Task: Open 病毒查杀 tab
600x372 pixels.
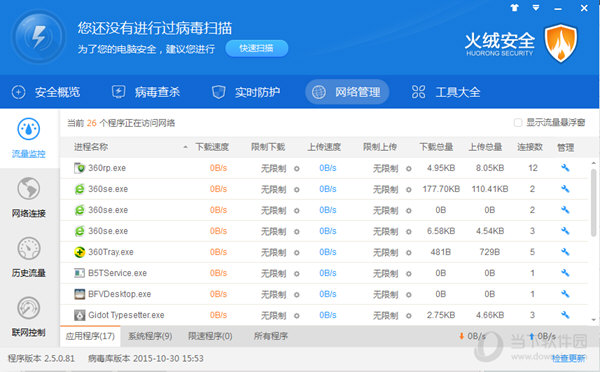Action: (146, 92)
